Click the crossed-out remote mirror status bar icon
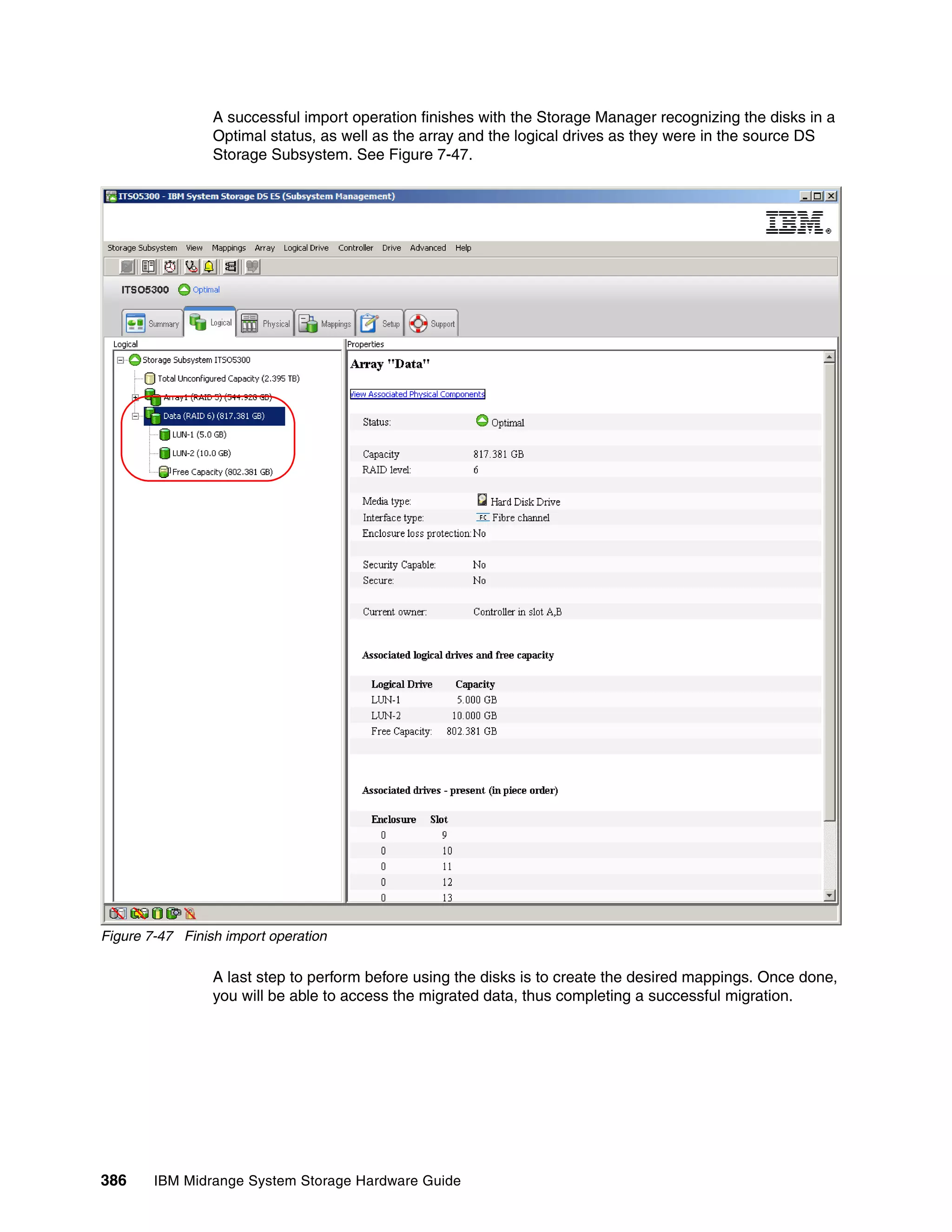The height and width of the screenshot is (1232, 952). [118, 913]
